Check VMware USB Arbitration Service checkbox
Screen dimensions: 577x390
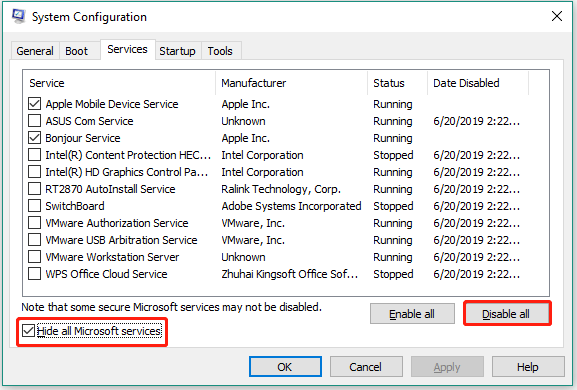coord(35,240)
